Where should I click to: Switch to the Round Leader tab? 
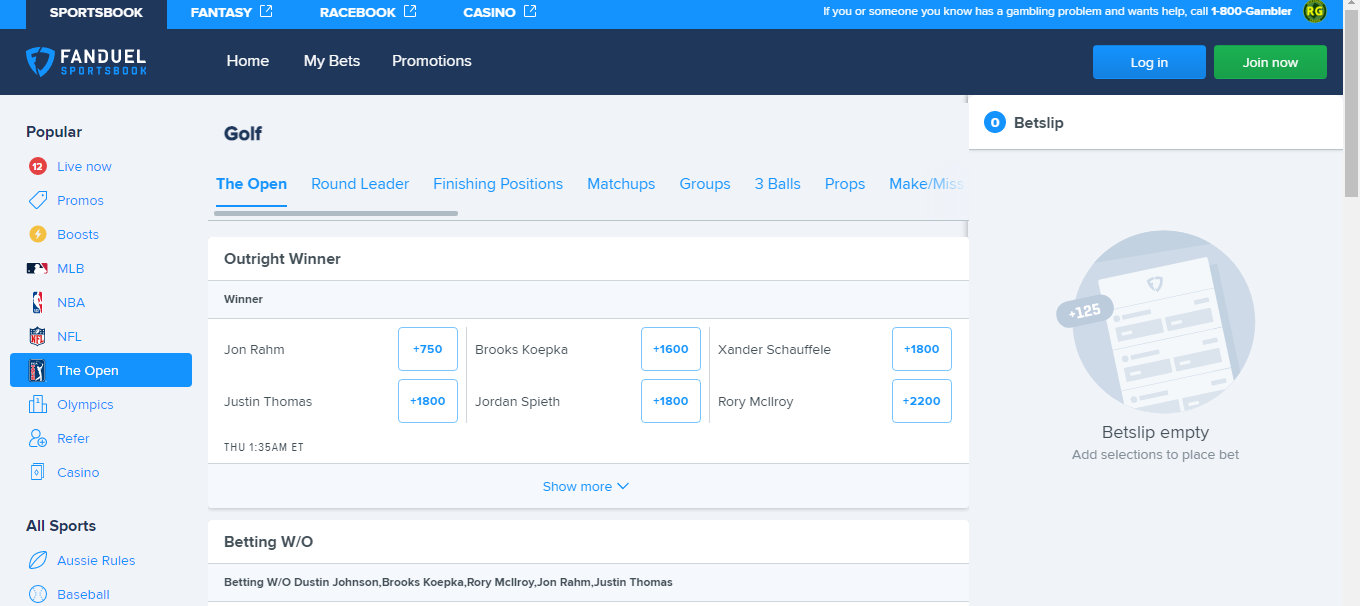[360, 184]
